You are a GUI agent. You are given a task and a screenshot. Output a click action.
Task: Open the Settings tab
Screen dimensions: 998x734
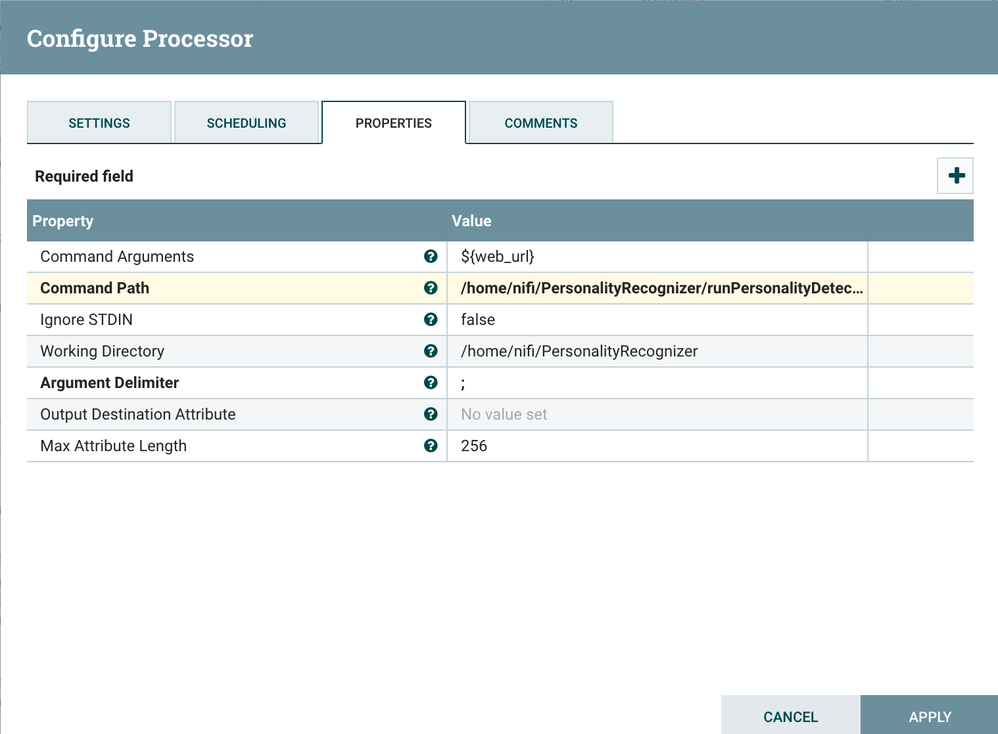[x=99, y=123]
